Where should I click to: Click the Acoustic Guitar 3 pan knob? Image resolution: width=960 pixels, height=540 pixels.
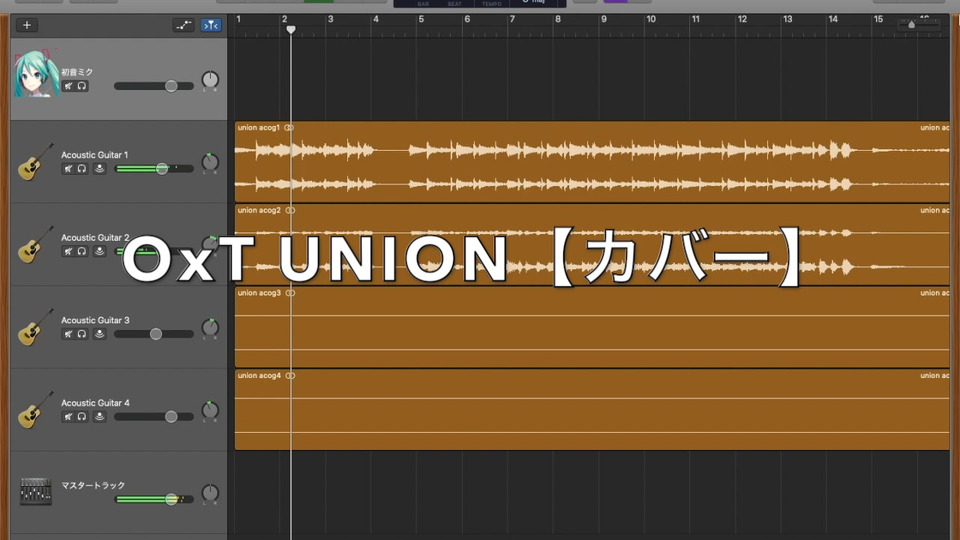pos(210,328)
